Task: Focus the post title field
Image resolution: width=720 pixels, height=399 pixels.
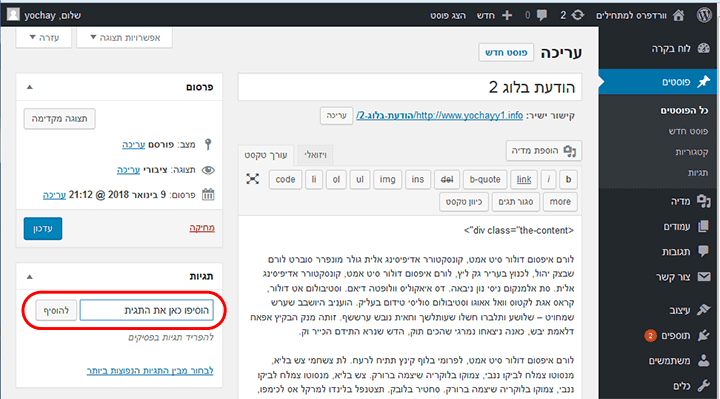Action: click(x=410, y=87)
